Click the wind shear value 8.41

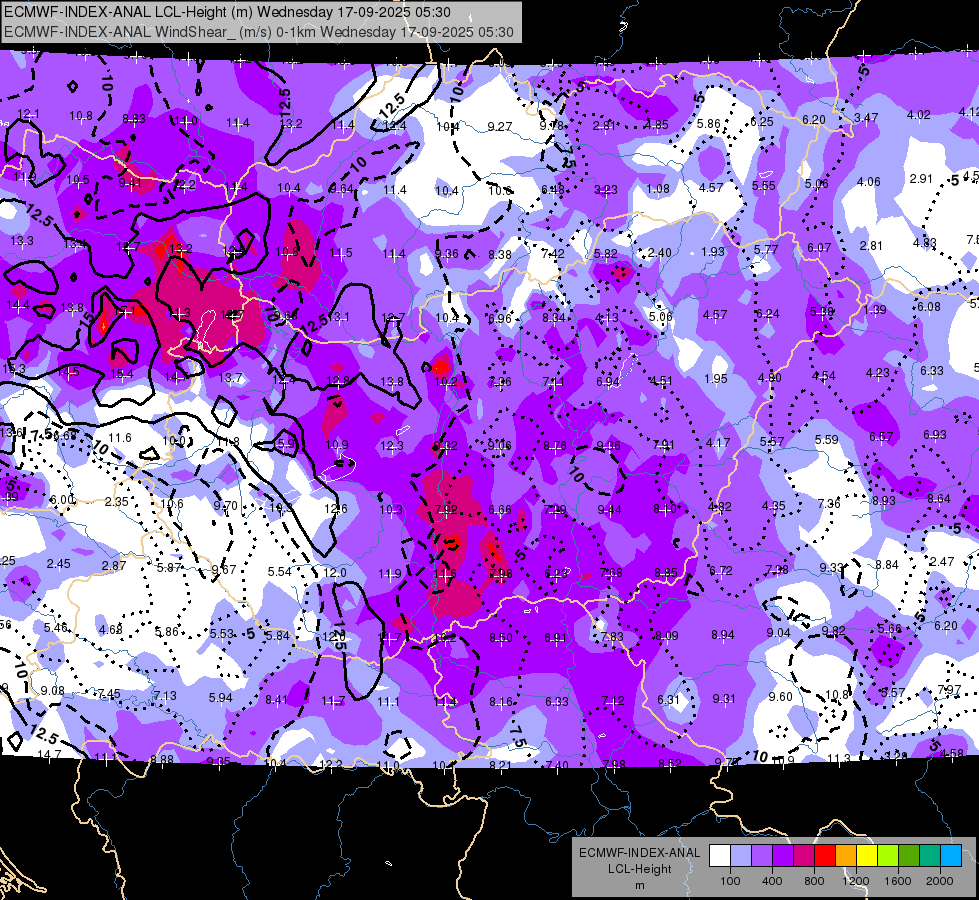277,700
